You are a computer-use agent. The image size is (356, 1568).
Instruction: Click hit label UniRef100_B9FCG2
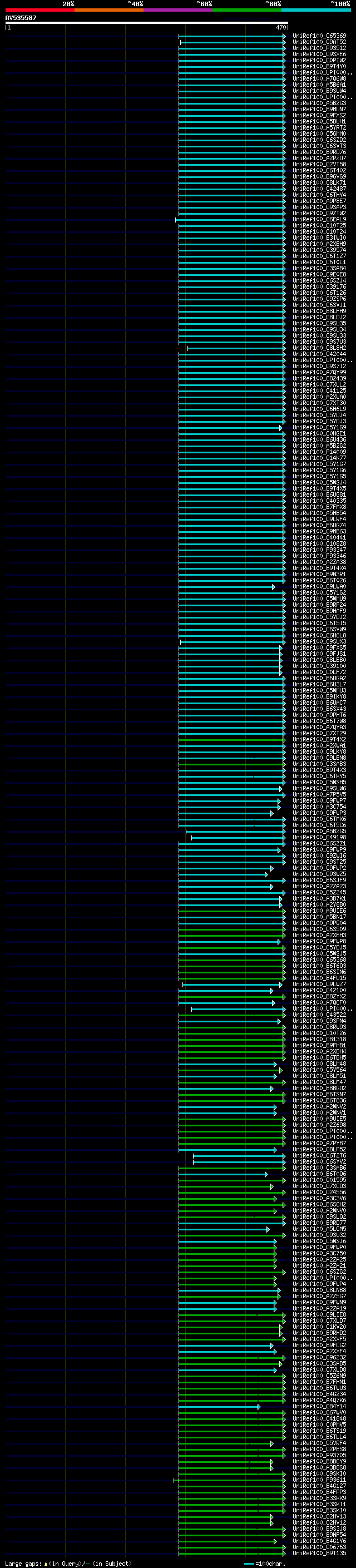pos(319,1345)
